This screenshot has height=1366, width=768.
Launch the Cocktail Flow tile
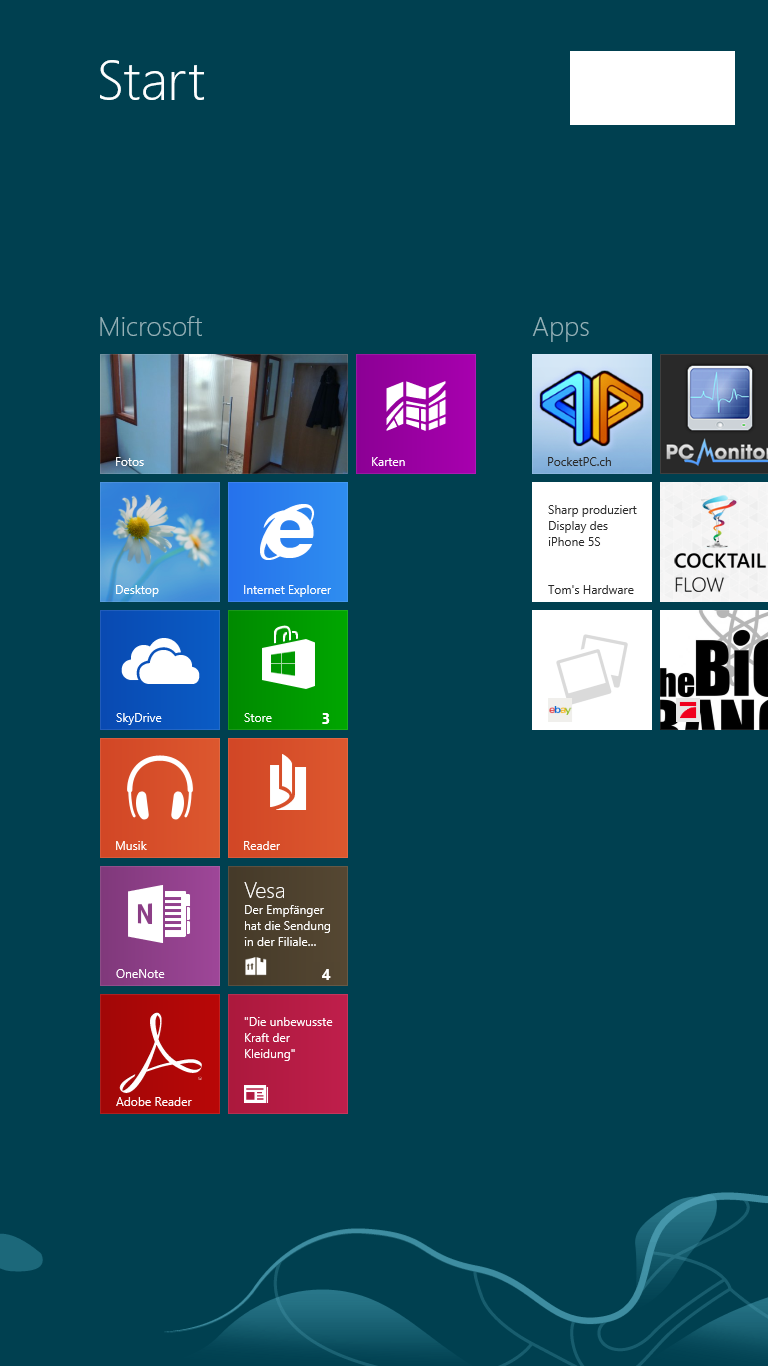714,542
